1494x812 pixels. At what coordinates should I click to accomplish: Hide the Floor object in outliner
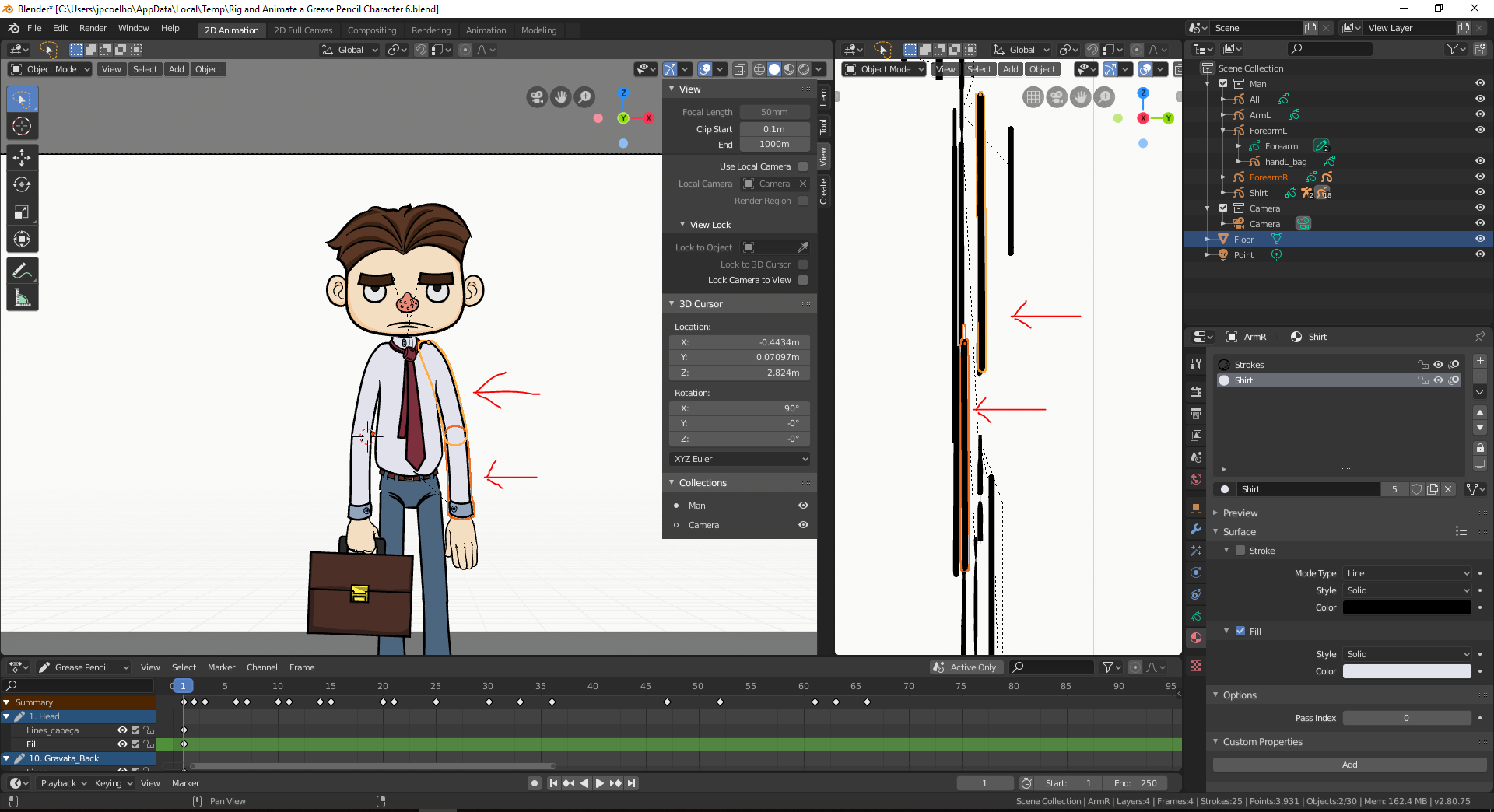tap(1480, 239)
